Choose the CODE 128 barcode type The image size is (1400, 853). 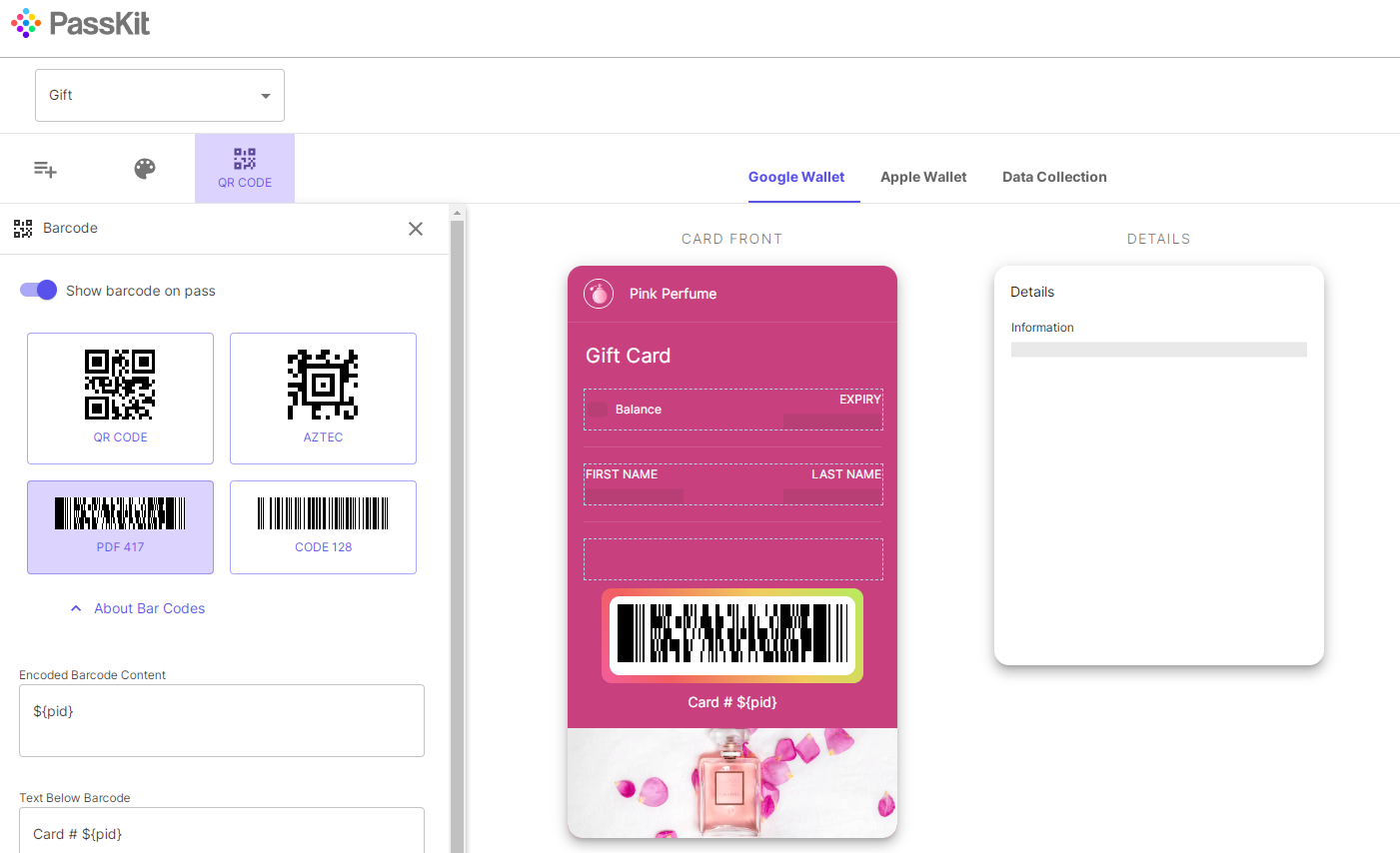point(323,527)
